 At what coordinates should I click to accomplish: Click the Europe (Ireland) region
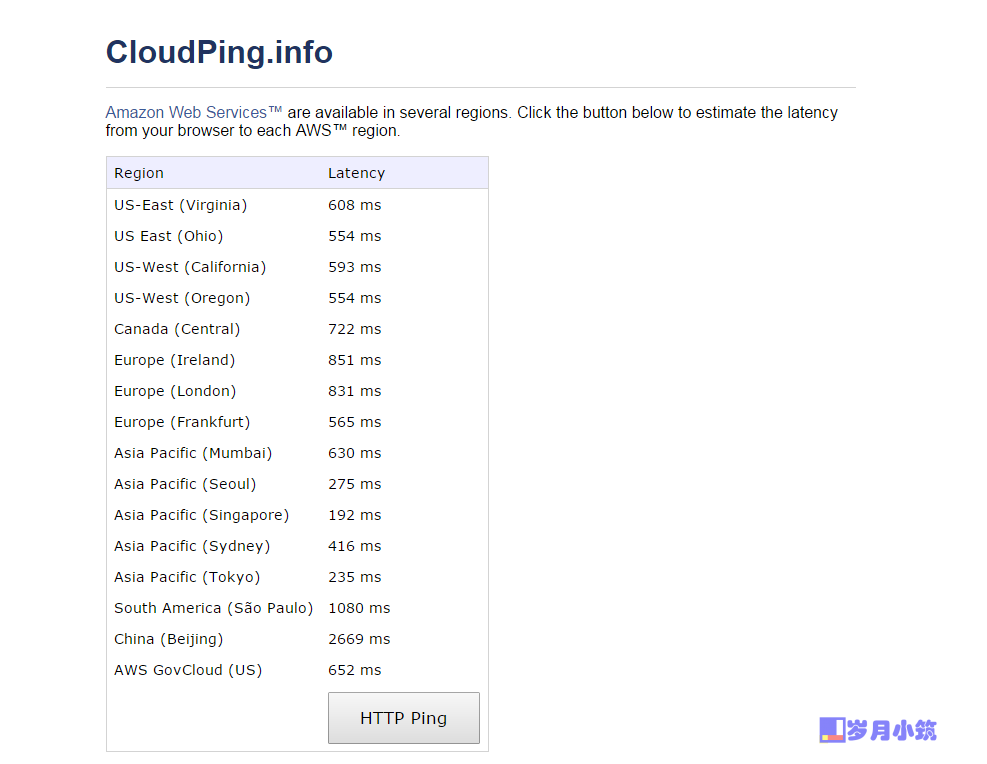(174, 360)
